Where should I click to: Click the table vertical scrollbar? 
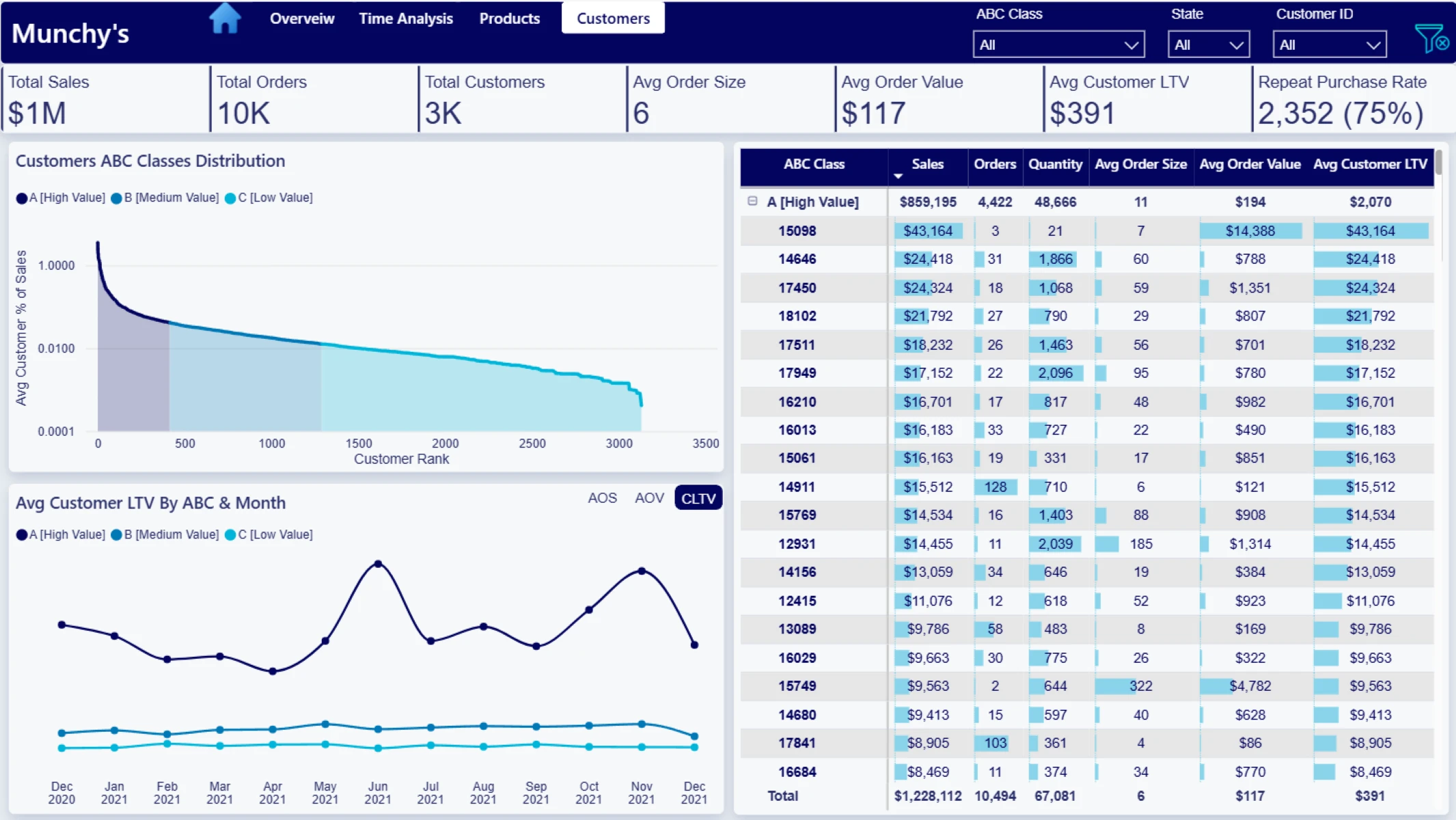click(x=1438, y=164)
